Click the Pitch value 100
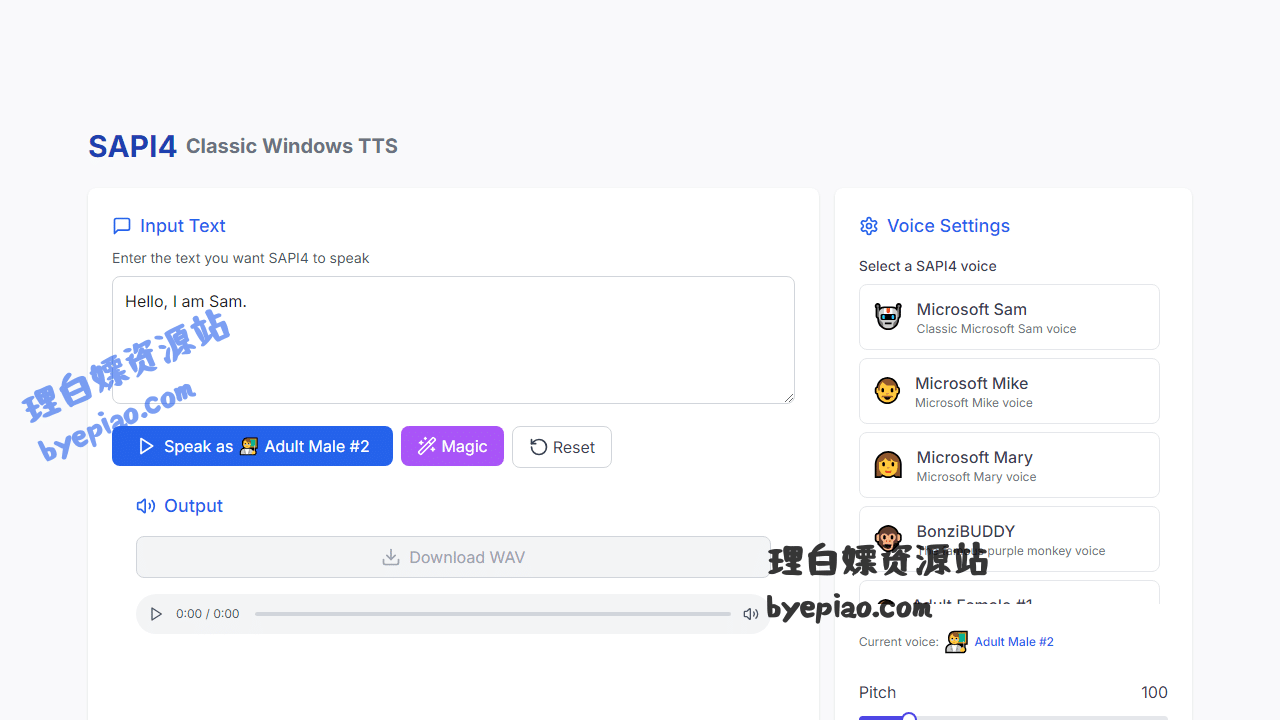Image resolution: width=1280 pixels, height=720 pixels. [x=1154, y=693]
